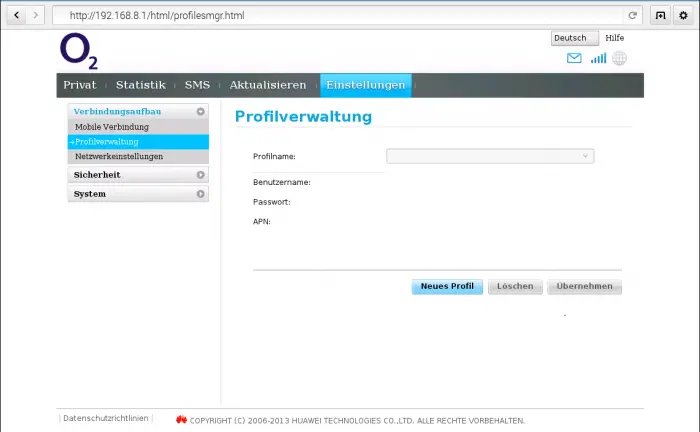Click the O2 logo
Screen dimensions: 700x432
coord(79,51)
